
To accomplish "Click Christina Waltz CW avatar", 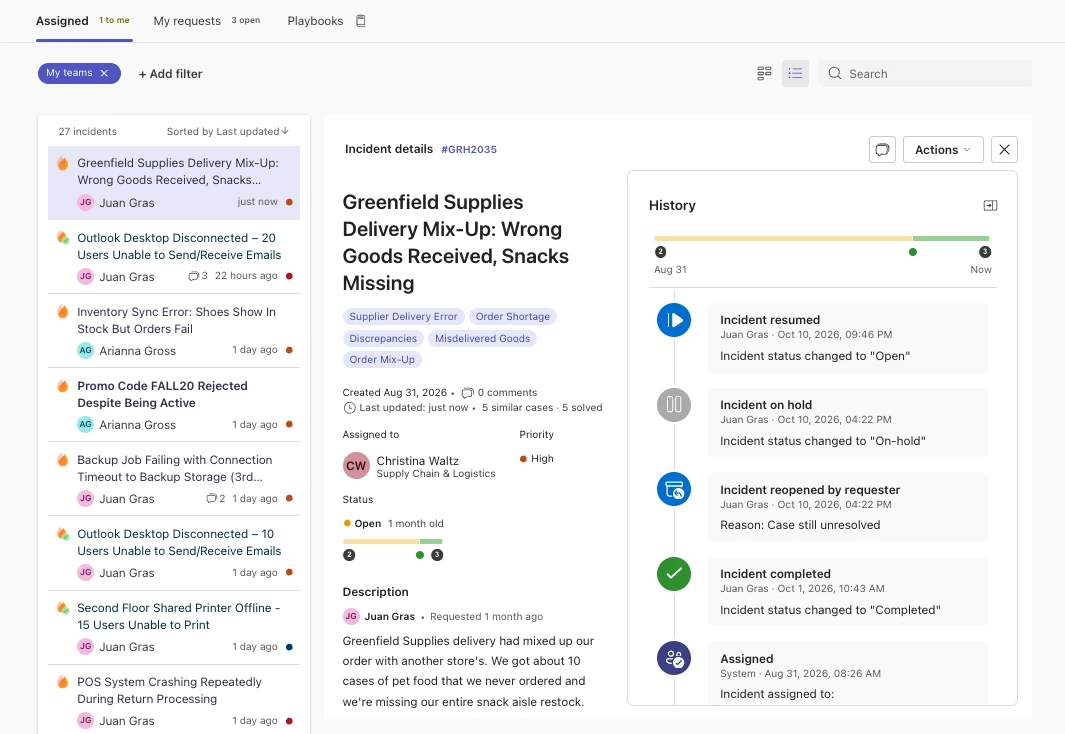I will pyautogui.click(x=356, y=466).
